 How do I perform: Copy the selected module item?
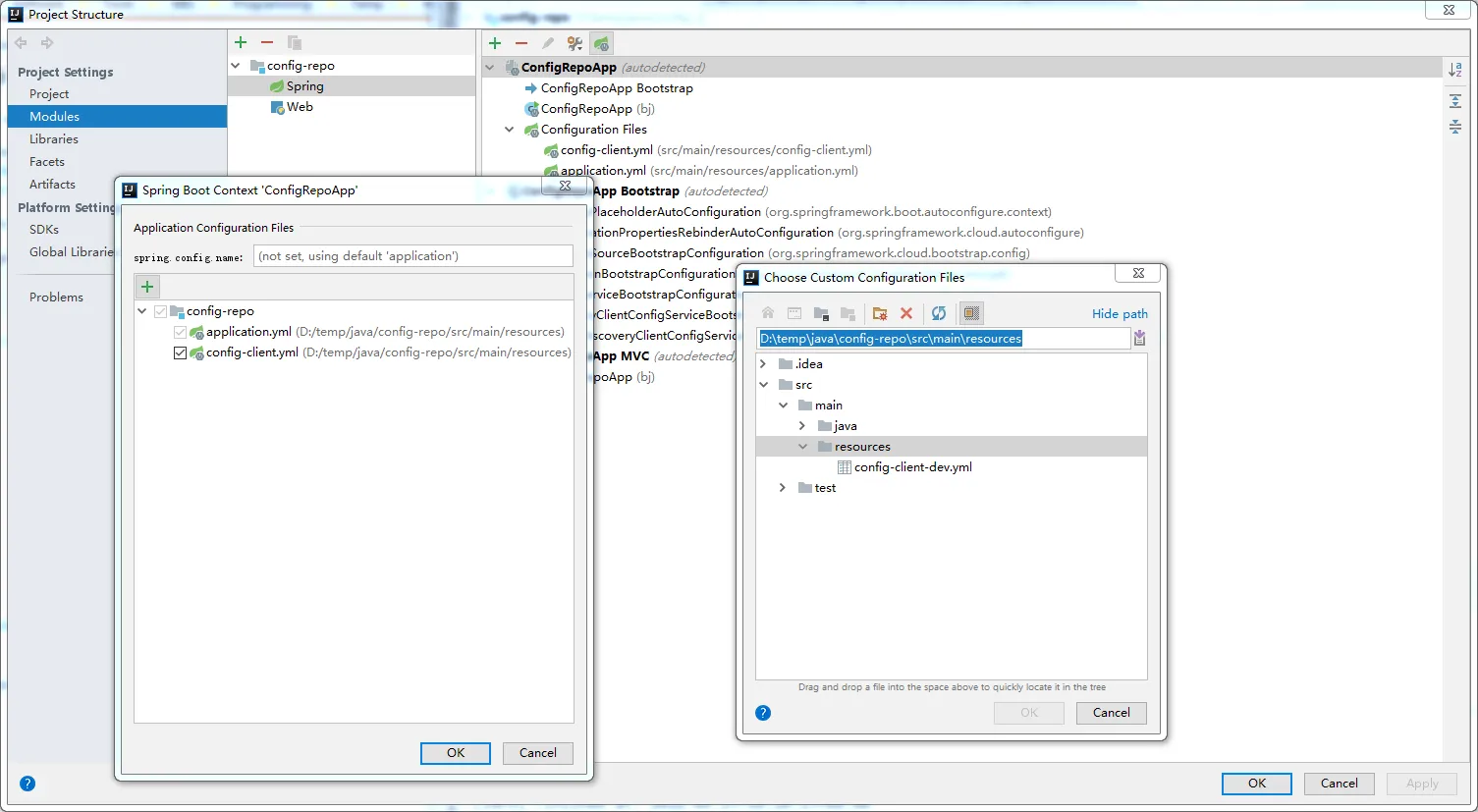(294, 42)
